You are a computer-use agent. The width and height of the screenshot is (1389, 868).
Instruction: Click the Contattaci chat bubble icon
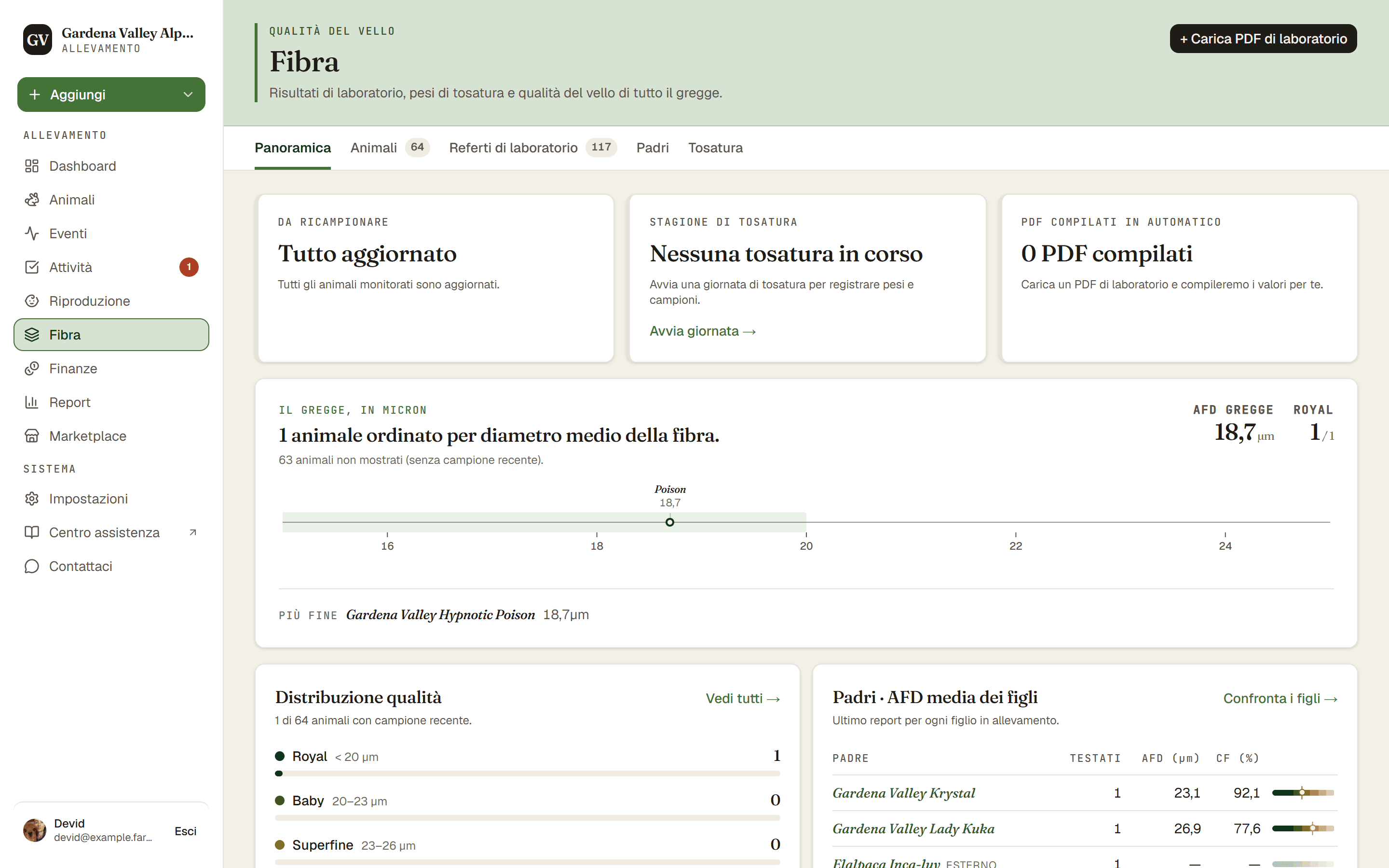[31, 567]
